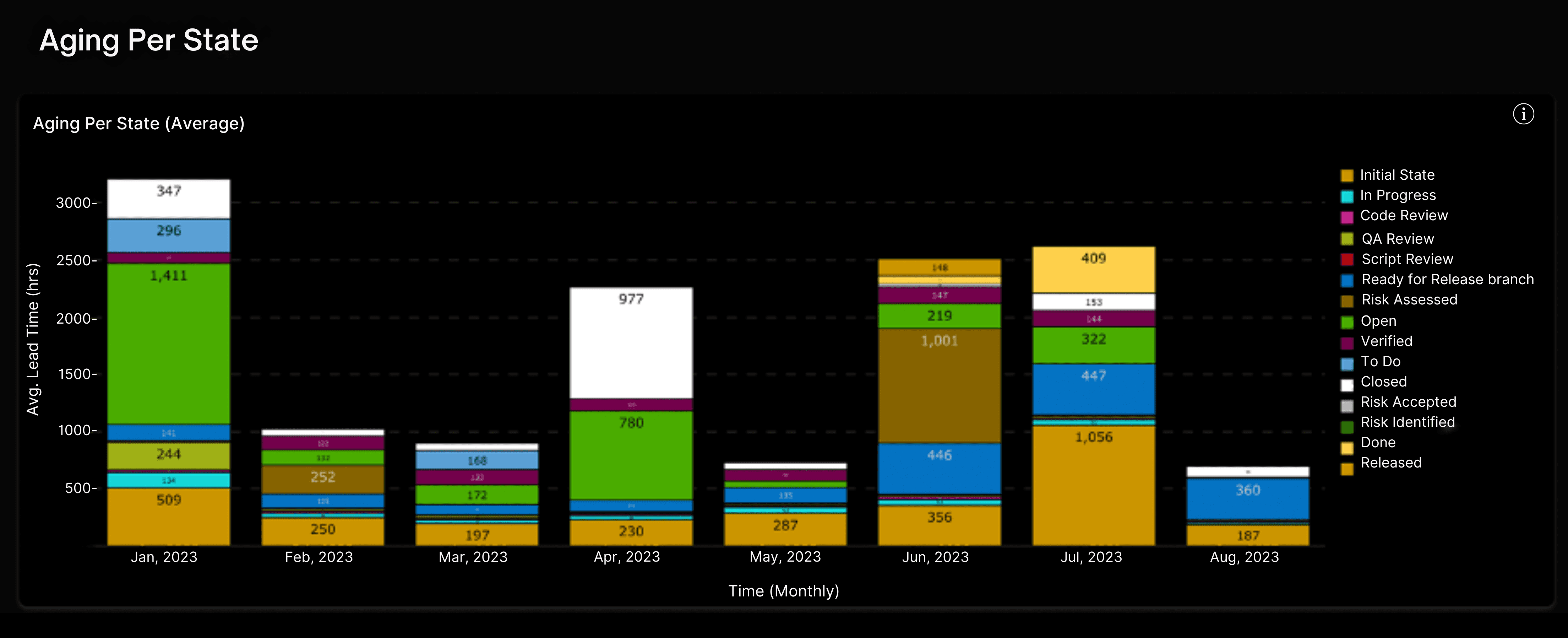
Task: Click the Risk Identified legend marker
Action: pyautogui.click(x=1347, y=422)
